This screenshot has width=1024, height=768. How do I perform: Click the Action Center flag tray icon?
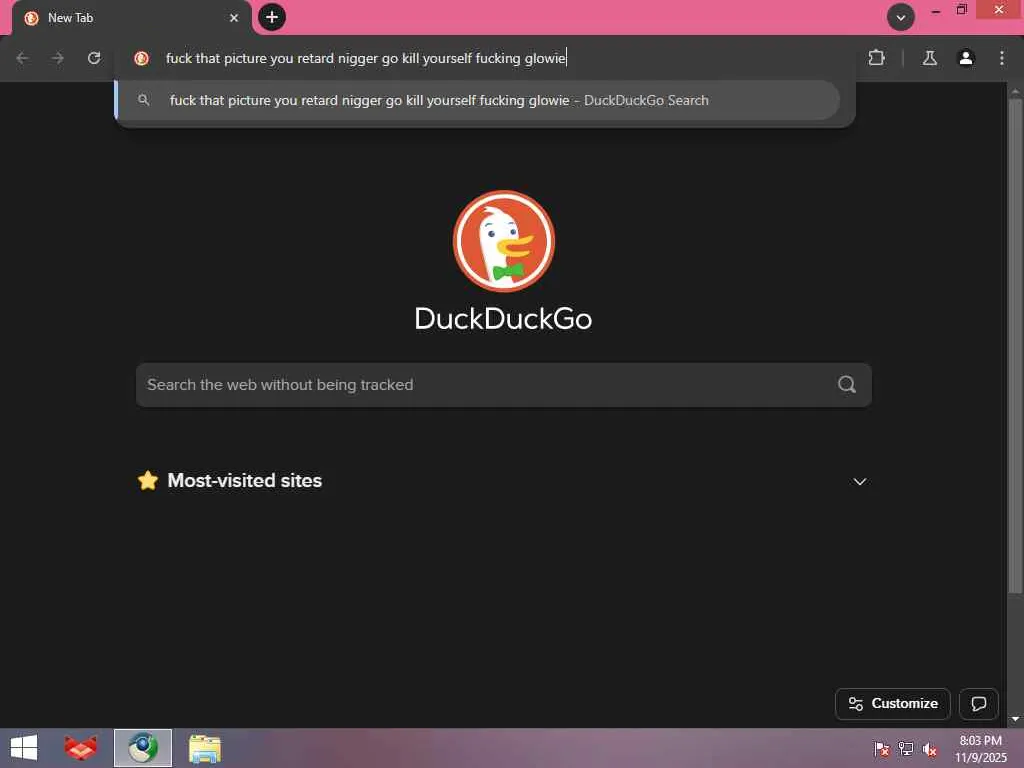(881, 749)
